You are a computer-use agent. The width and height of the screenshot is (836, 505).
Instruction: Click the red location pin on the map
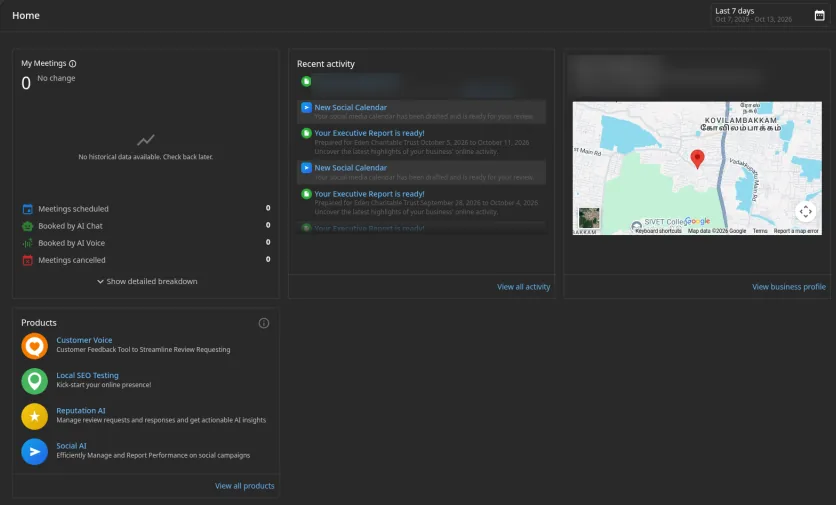click(697, 159)
